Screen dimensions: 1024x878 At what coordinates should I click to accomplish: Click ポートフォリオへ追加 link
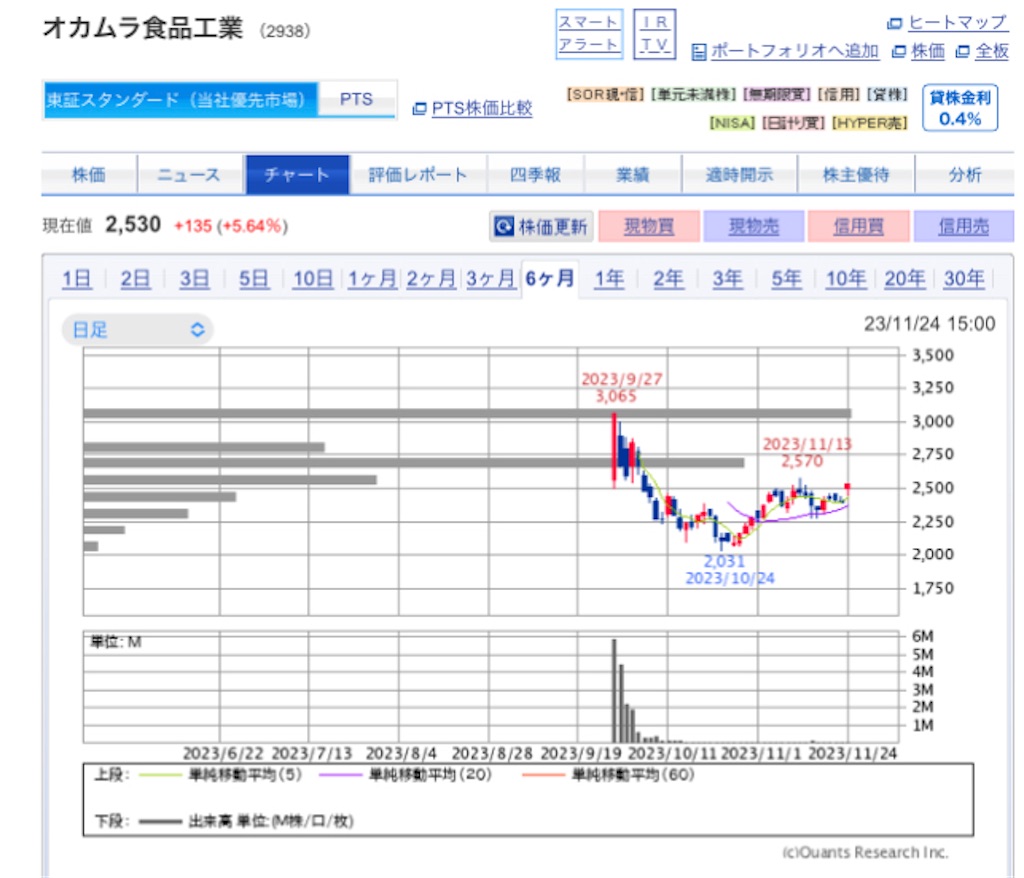pyautogui.click(x=794, y=51)
